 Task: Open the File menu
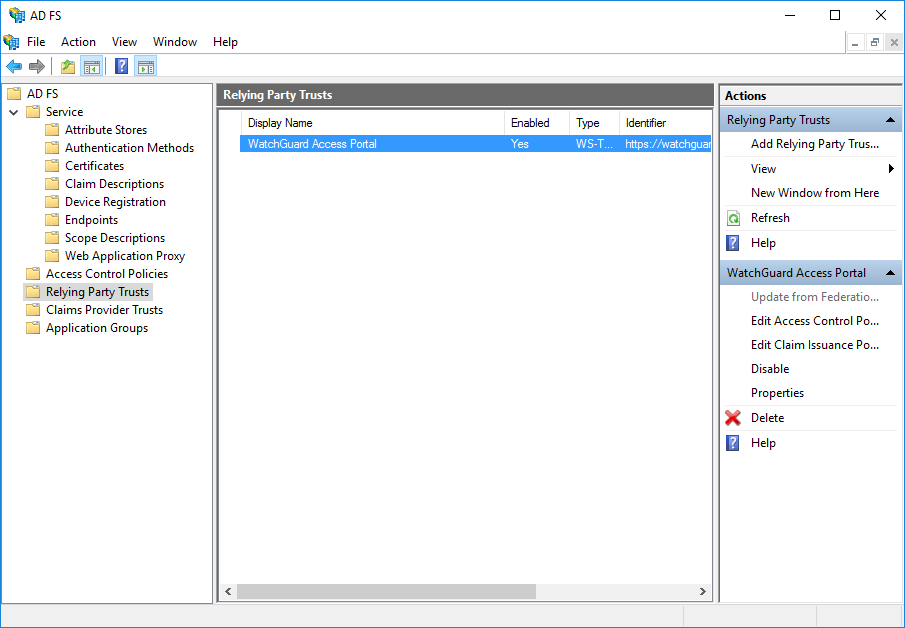click(x=36, y=42)
